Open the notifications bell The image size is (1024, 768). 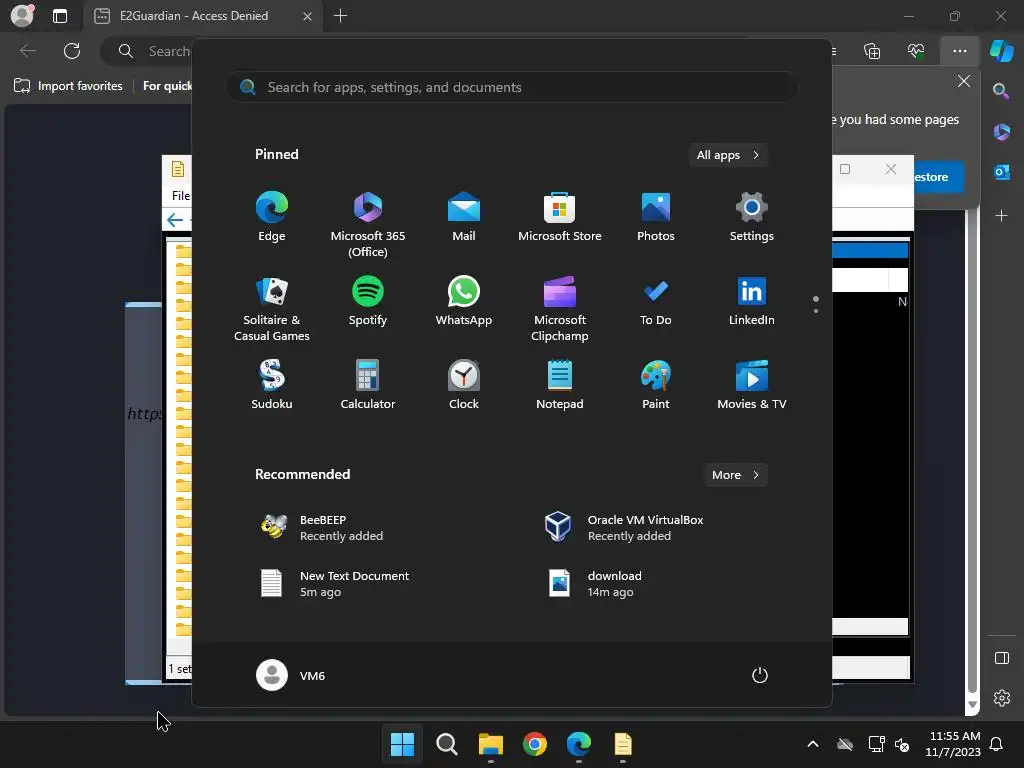coord(997,744)
